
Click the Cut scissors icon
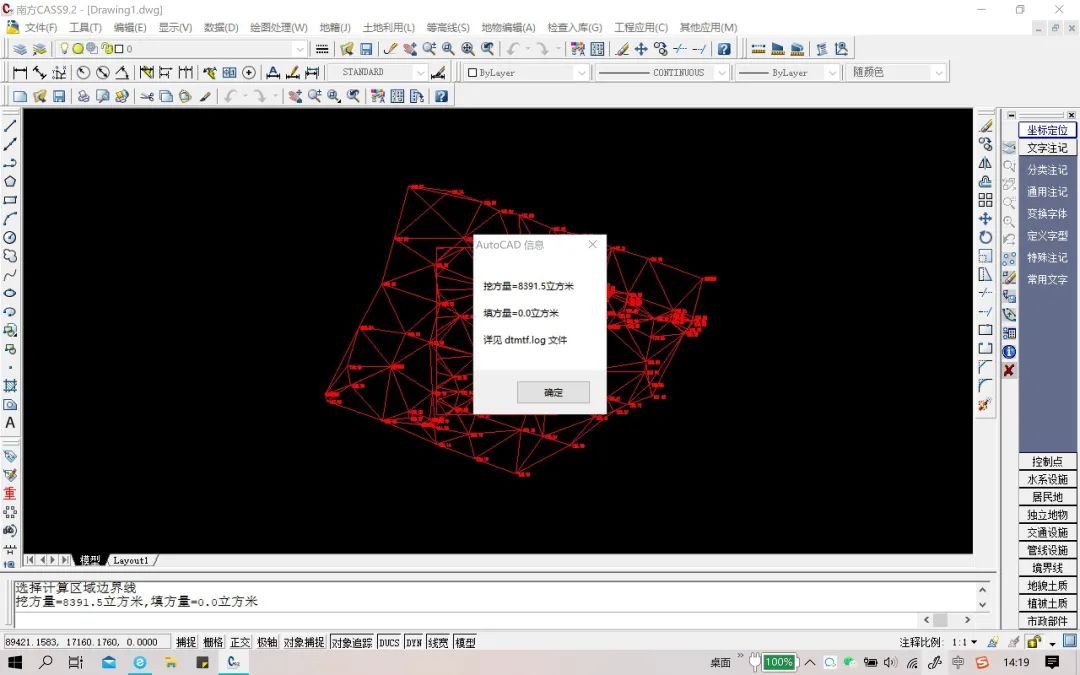click(147, 96)
